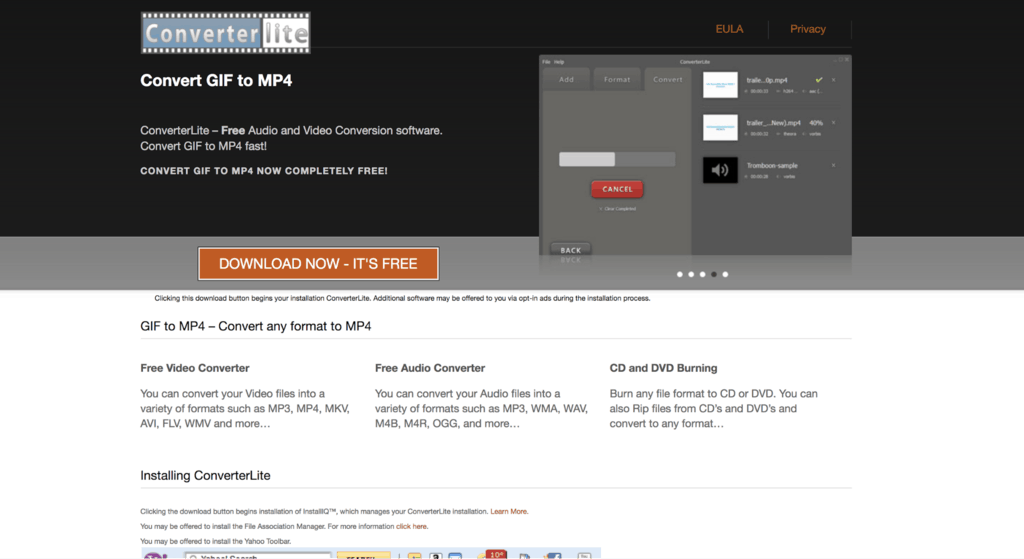Switch to the Convert tab in app preview
Image resolution: width=1024 pixels, height=559 pixels.
click(667, 79)
